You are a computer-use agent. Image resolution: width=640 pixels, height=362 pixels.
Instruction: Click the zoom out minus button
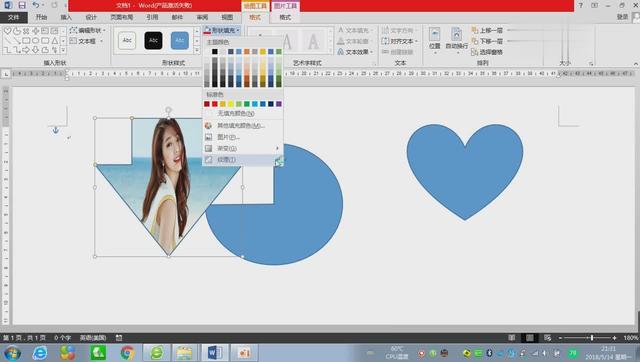tap(560, 338)
